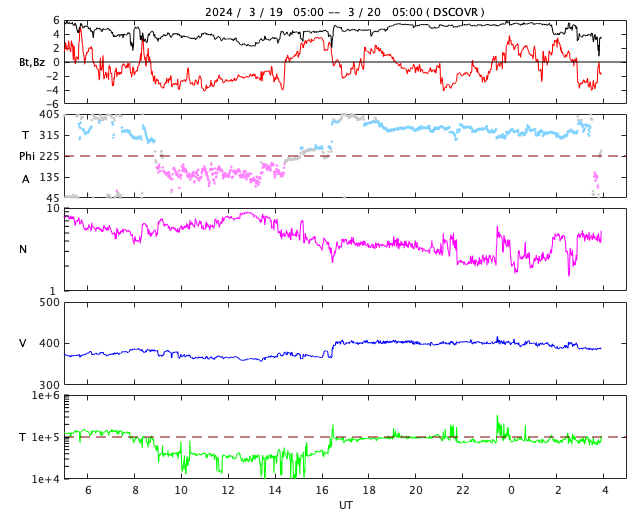Click the "1e+5" temperature tick

click(46, 437)
